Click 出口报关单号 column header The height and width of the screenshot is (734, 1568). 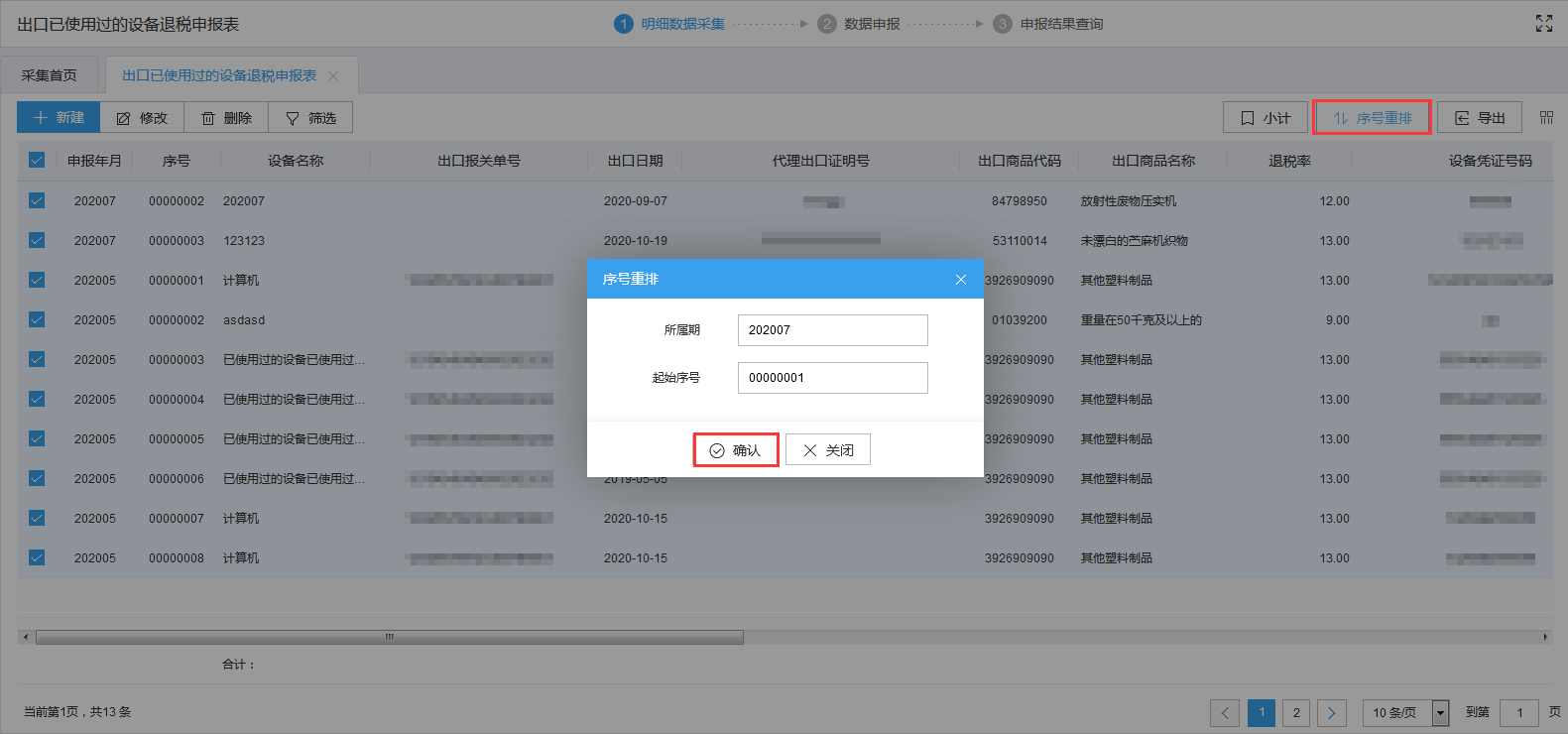479,161
